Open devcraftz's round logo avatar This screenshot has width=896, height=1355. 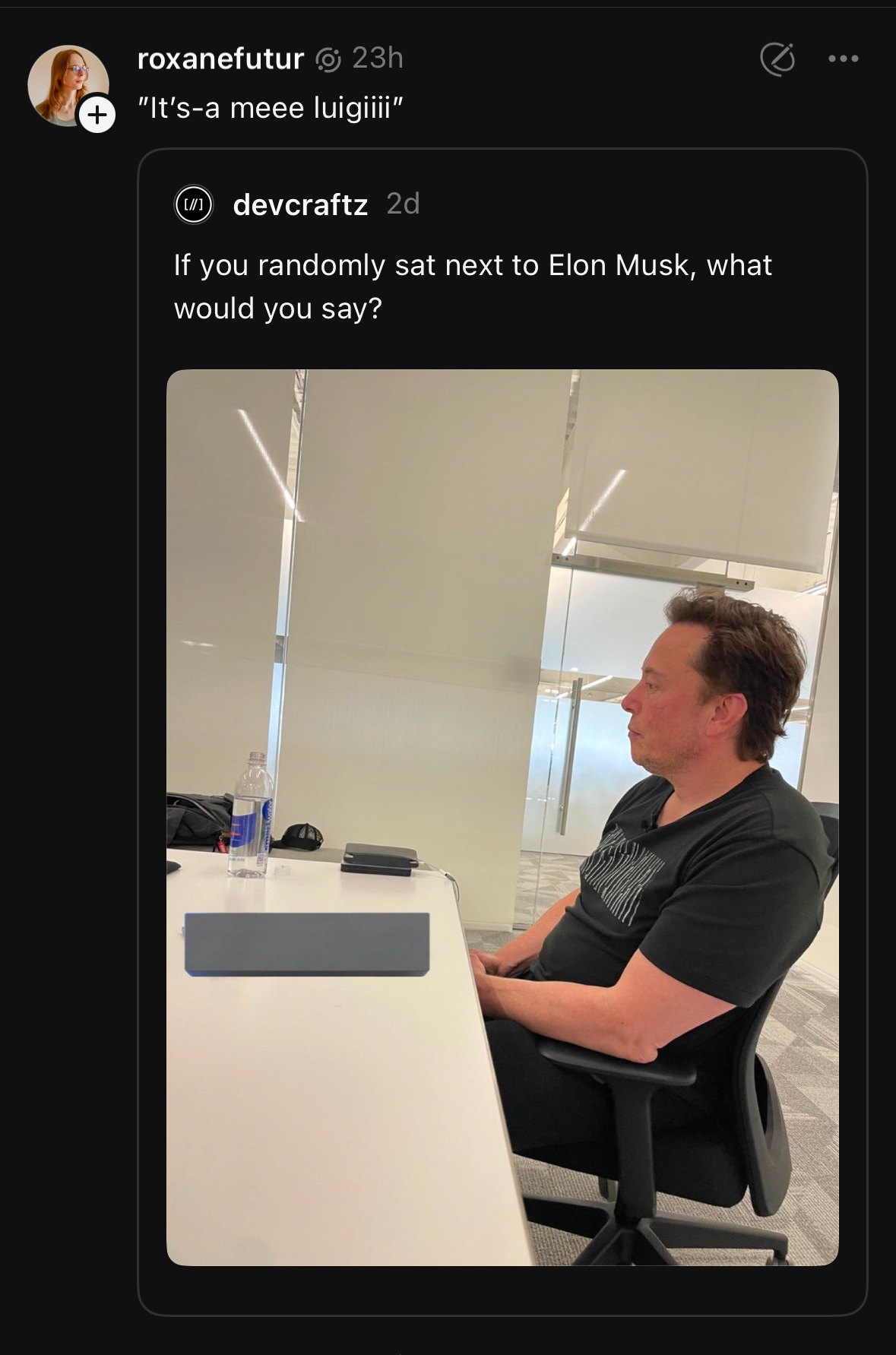[194, 205]
